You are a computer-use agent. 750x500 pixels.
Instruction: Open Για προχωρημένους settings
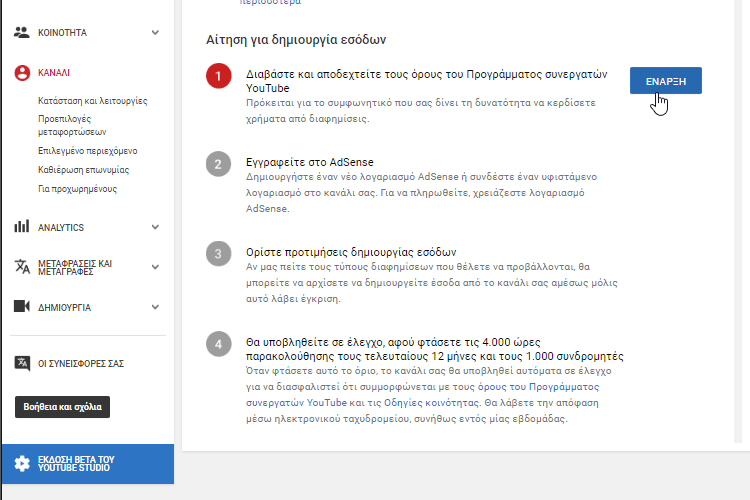click(77, 189)
